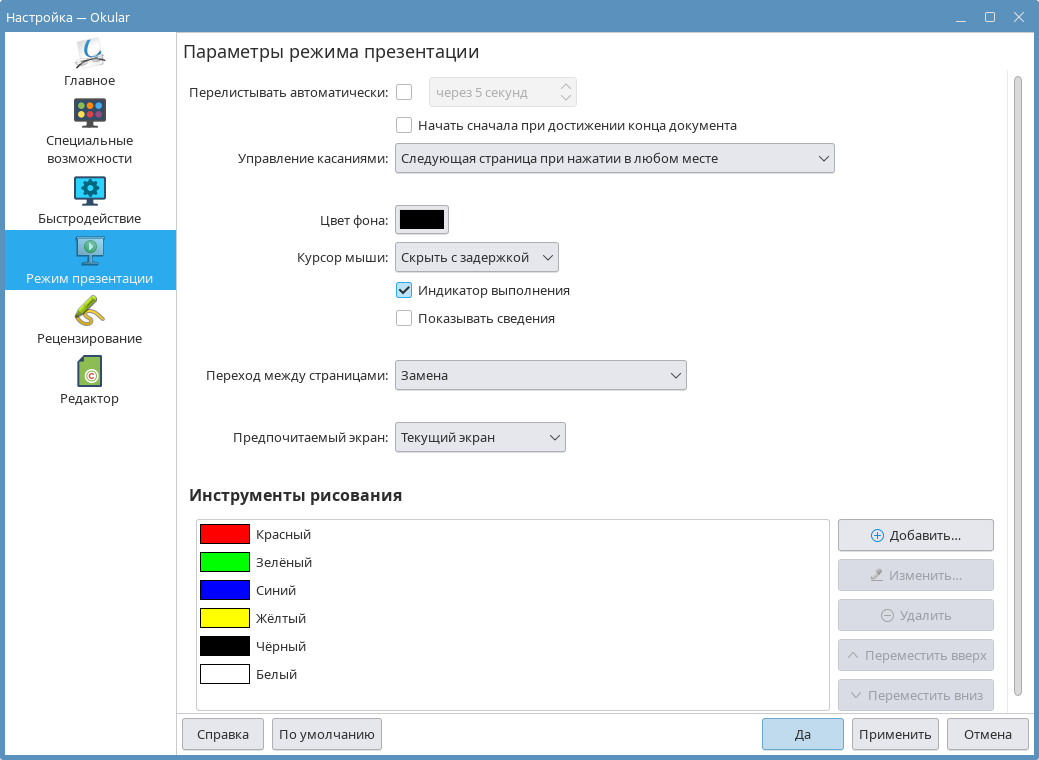Screen dimensions: 1039x760
Task: Click the Добавить drawing tool button
Action: coord(915,535)
